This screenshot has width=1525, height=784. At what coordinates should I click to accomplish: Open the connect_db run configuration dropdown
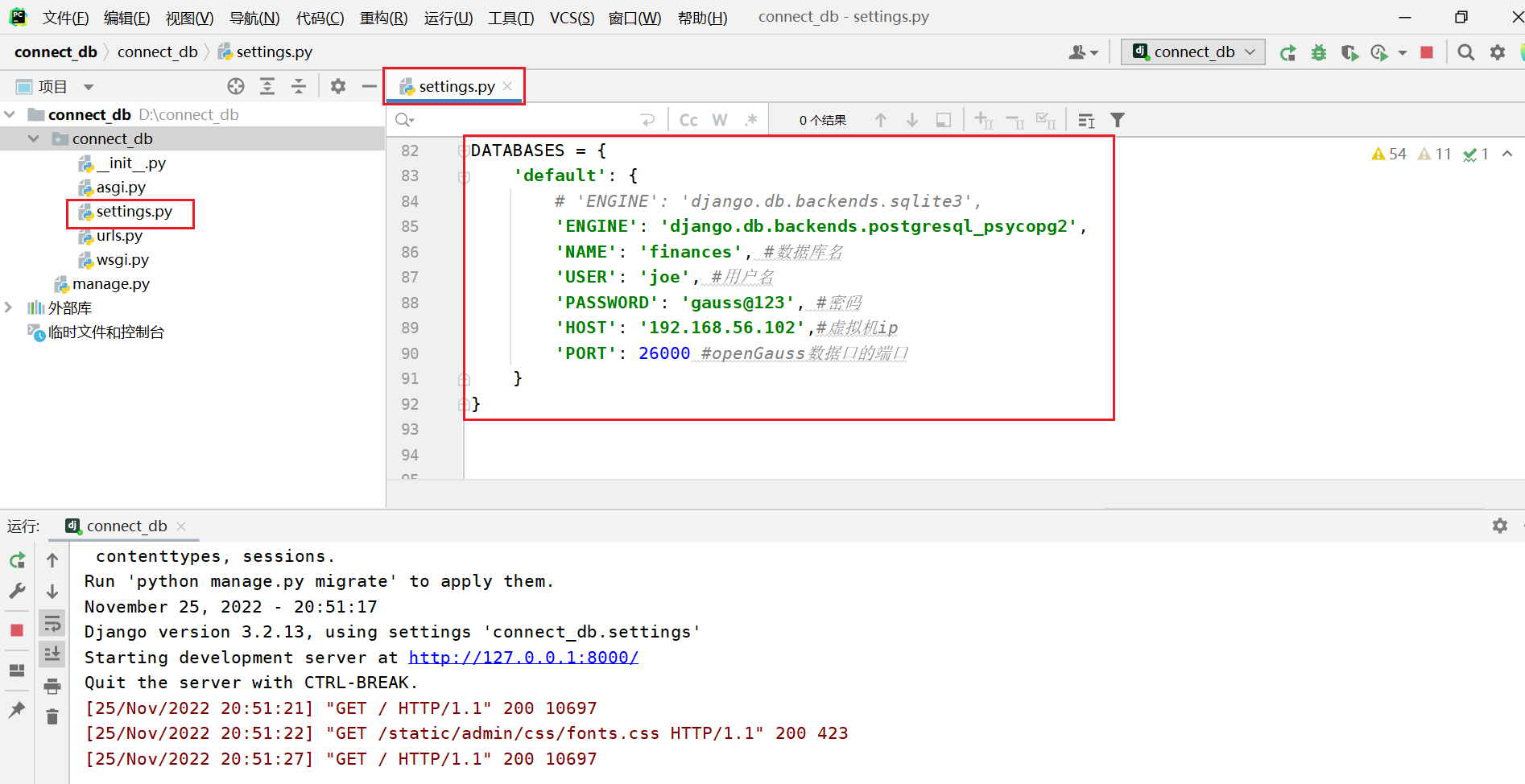(1192, 52)
